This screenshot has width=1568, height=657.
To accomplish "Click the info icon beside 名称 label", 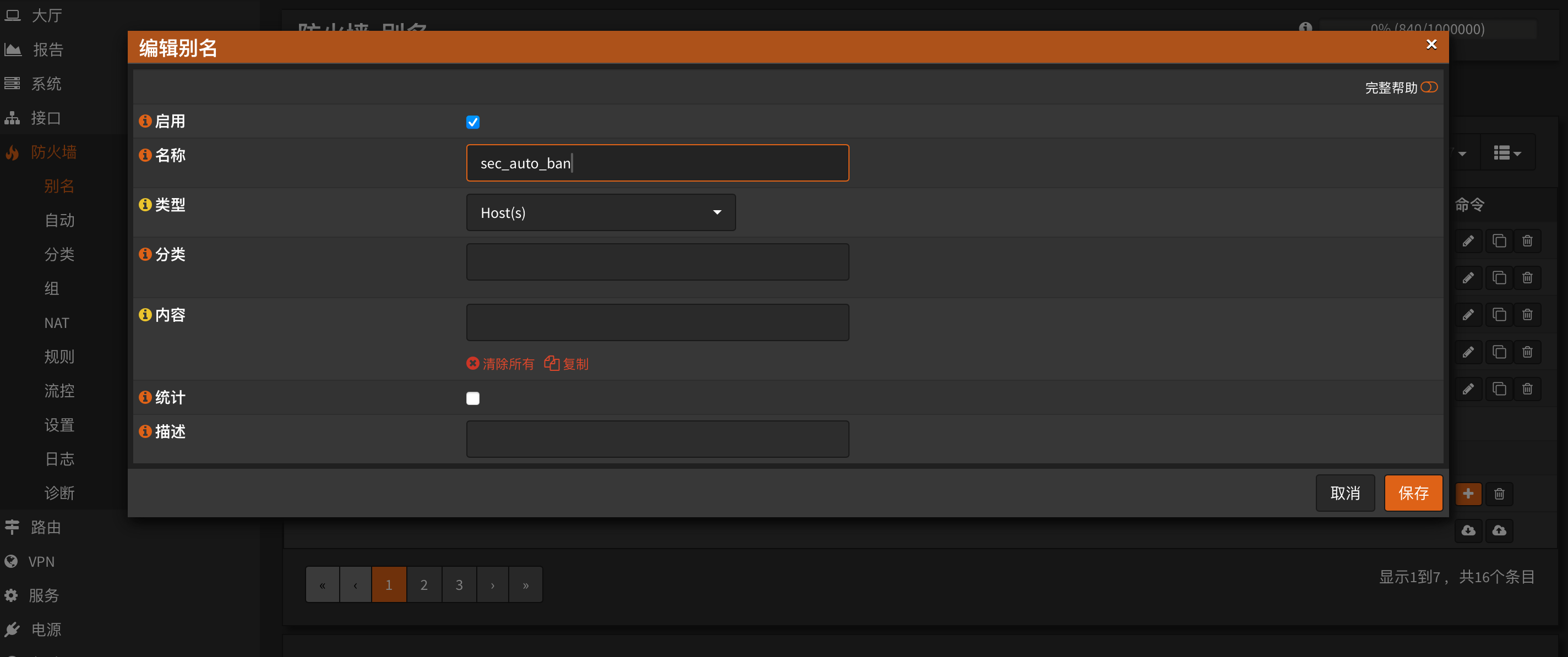I will pyautogui.click(x=145, y=155).
